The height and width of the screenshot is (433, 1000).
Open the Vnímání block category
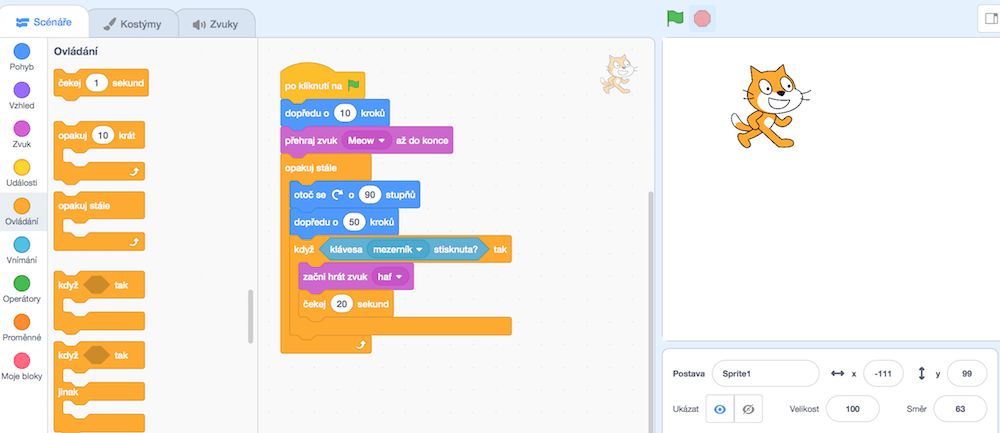(22, 250)
